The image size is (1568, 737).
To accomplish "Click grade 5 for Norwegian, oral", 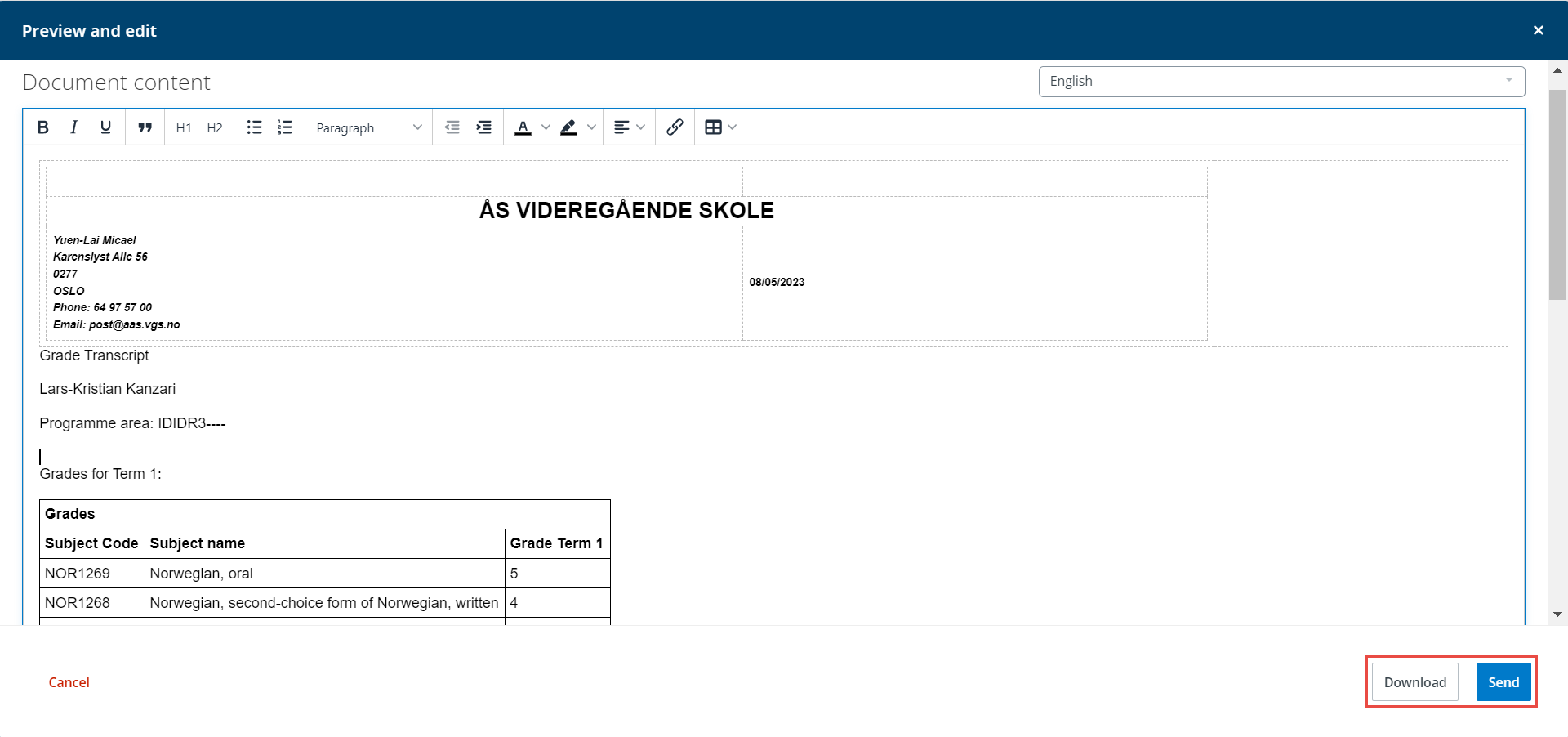I will 557,574.
